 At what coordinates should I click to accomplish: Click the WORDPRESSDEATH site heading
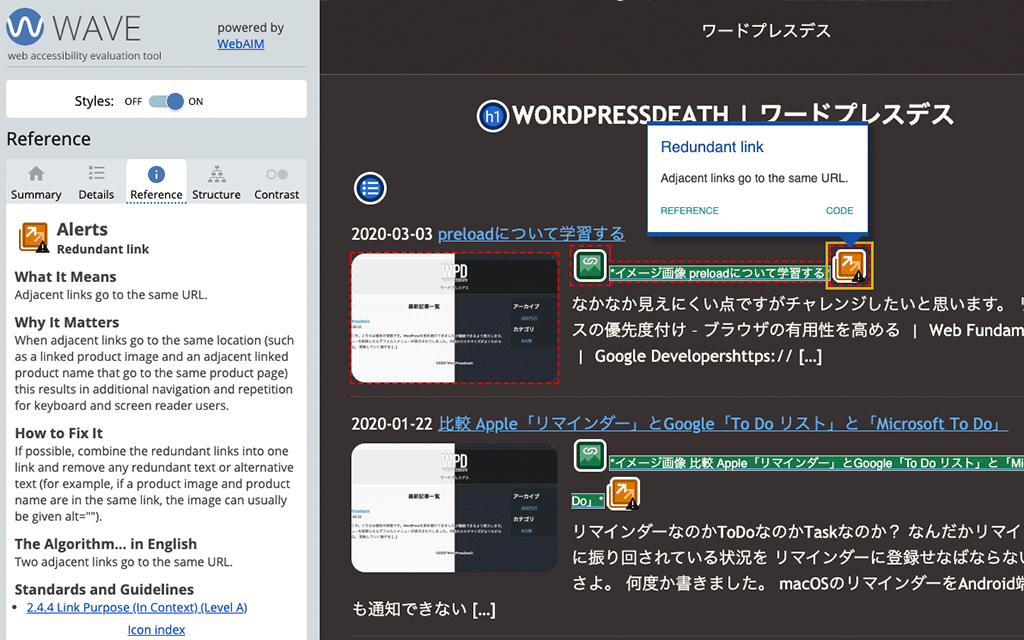pyautogui.click(x=732, y=115)
